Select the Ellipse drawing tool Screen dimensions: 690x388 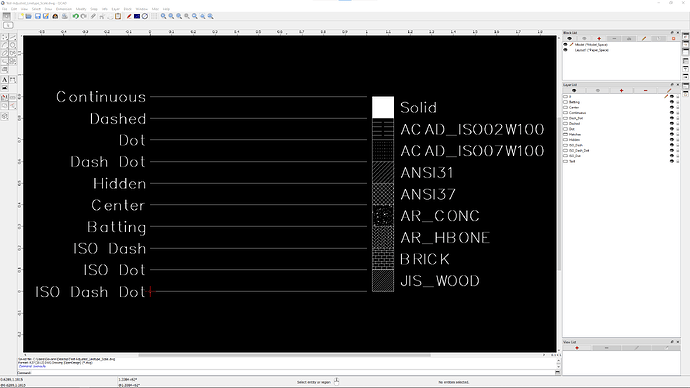tap(5, 53)
